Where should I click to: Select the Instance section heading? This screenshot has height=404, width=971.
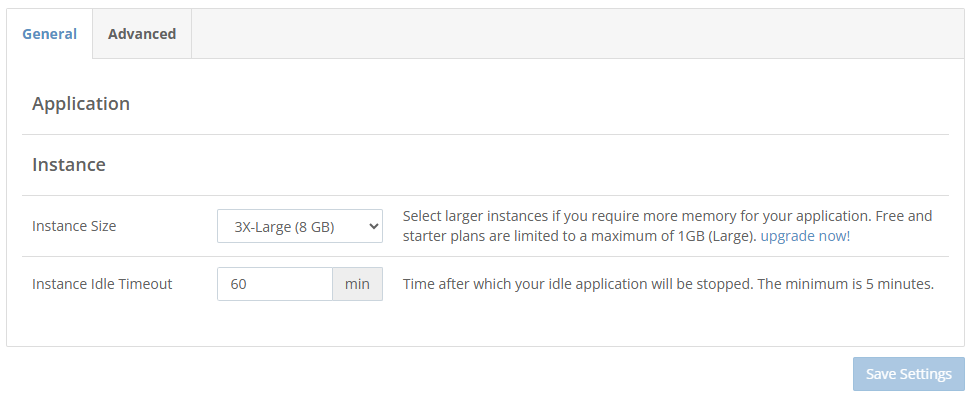[x=69, y=165]
